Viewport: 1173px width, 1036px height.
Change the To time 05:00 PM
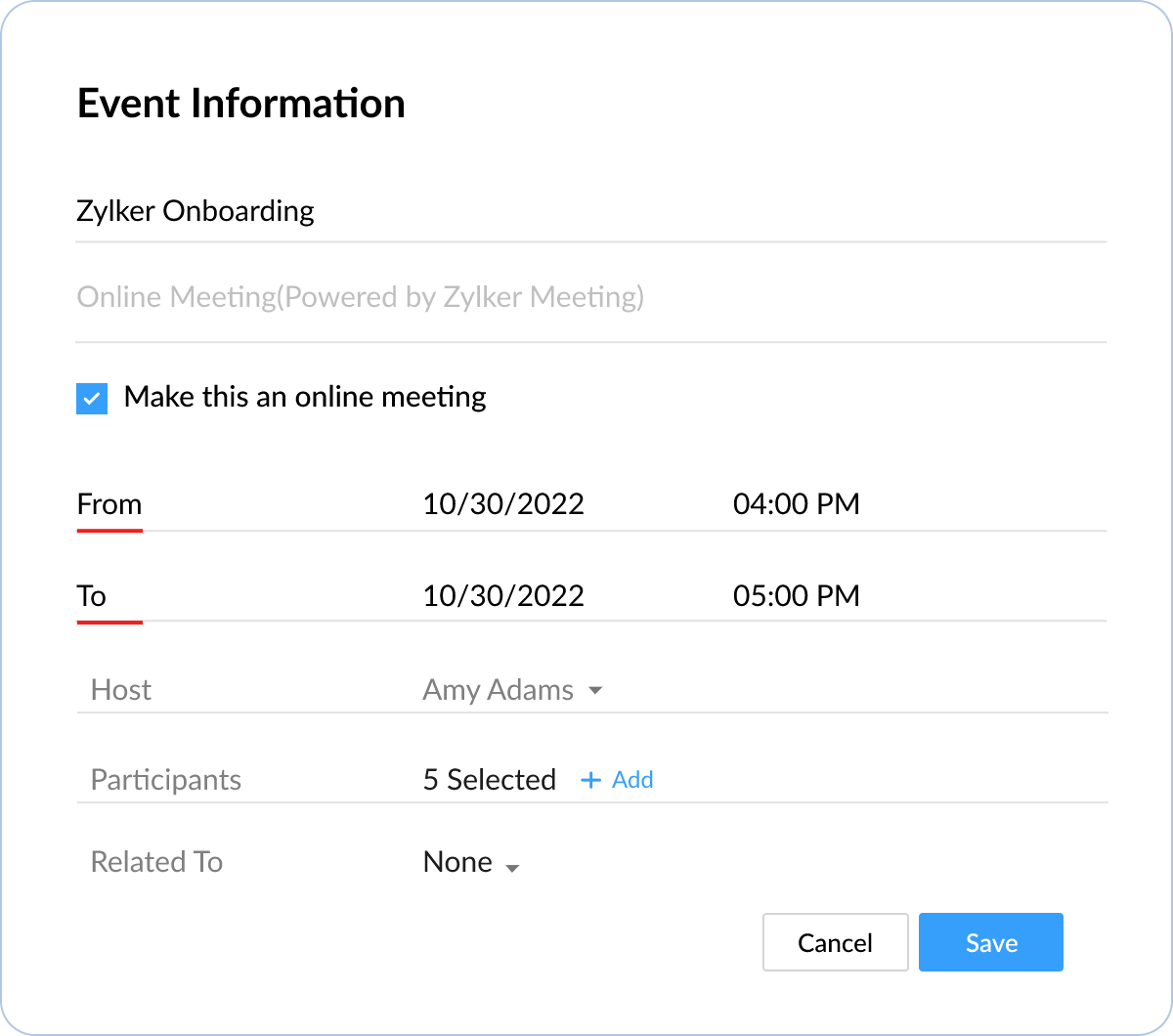[x=797, y=595]
